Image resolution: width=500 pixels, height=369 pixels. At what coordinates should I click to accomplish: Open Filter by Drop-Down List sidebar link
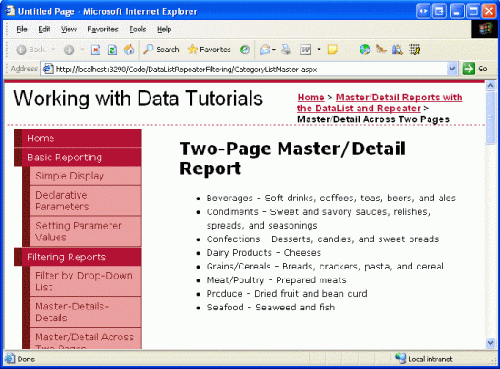click(x=85, y=281)
